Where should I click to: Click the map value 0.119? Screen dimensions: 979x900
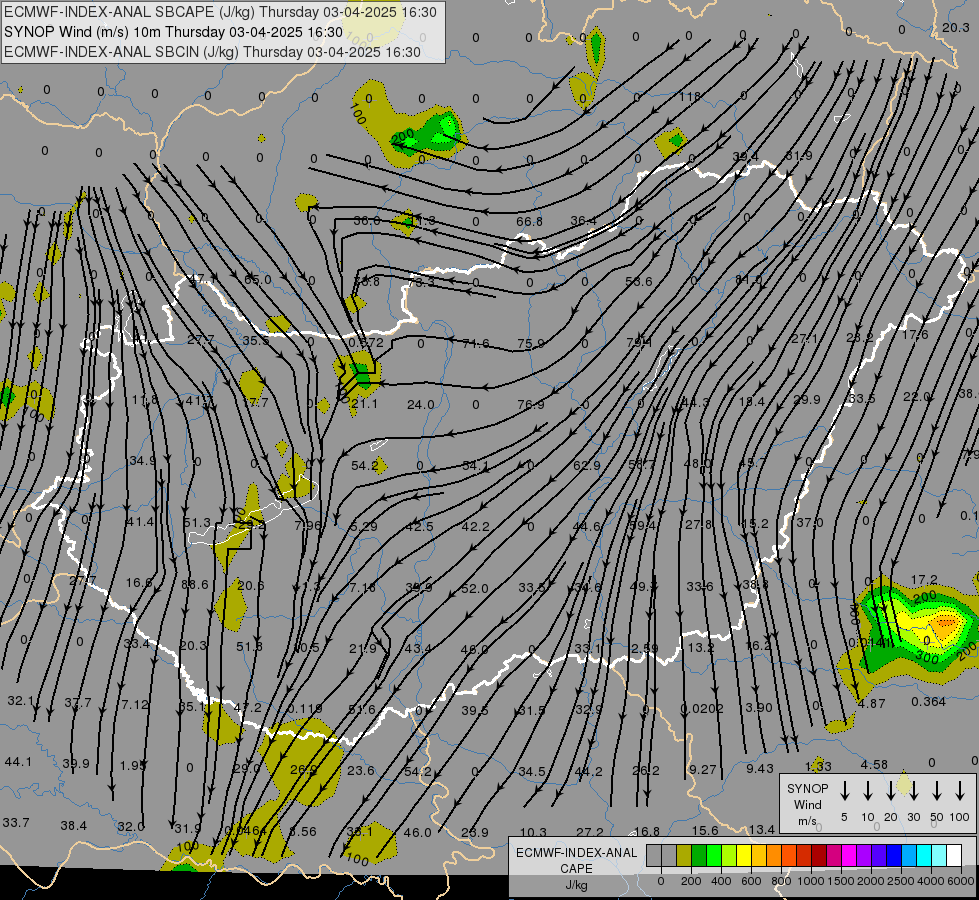click(x=305, y=709)
